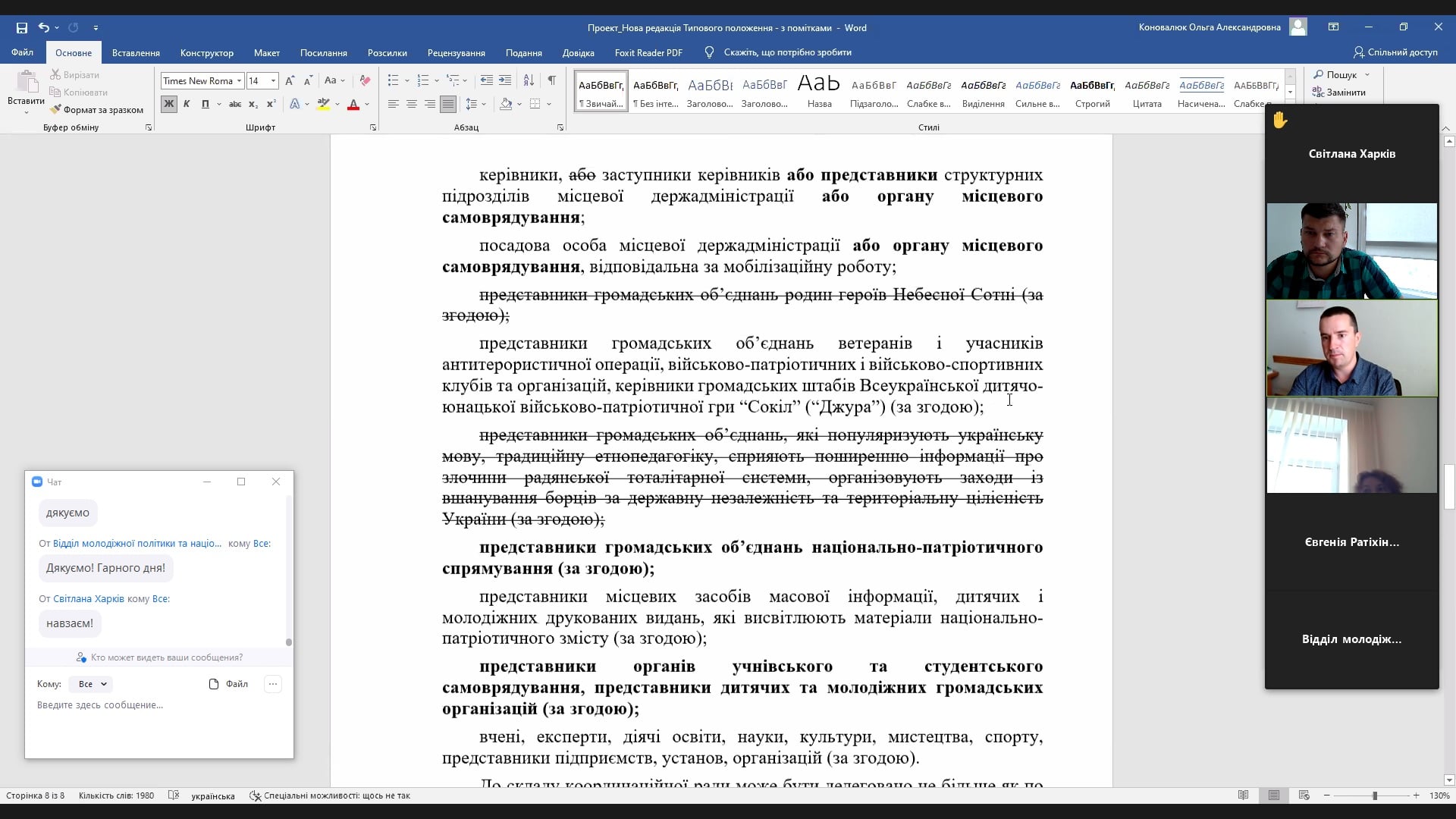Toggle bold formatting (Ж)
The image size is (1456, 819).
pyautogui.click(x=169, y=104)
